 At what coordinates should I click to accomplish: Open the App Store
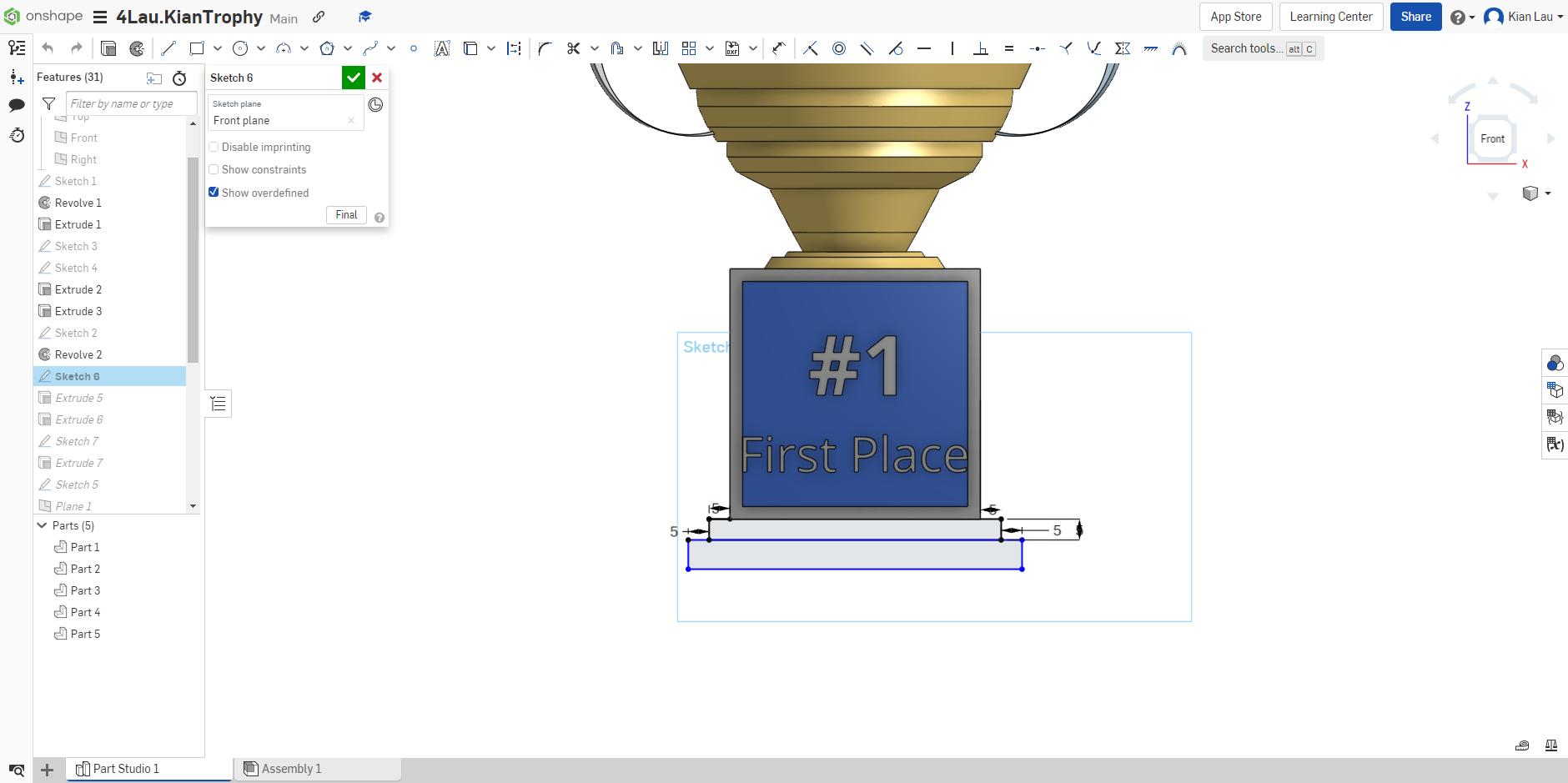click(x=1236, y=17)
